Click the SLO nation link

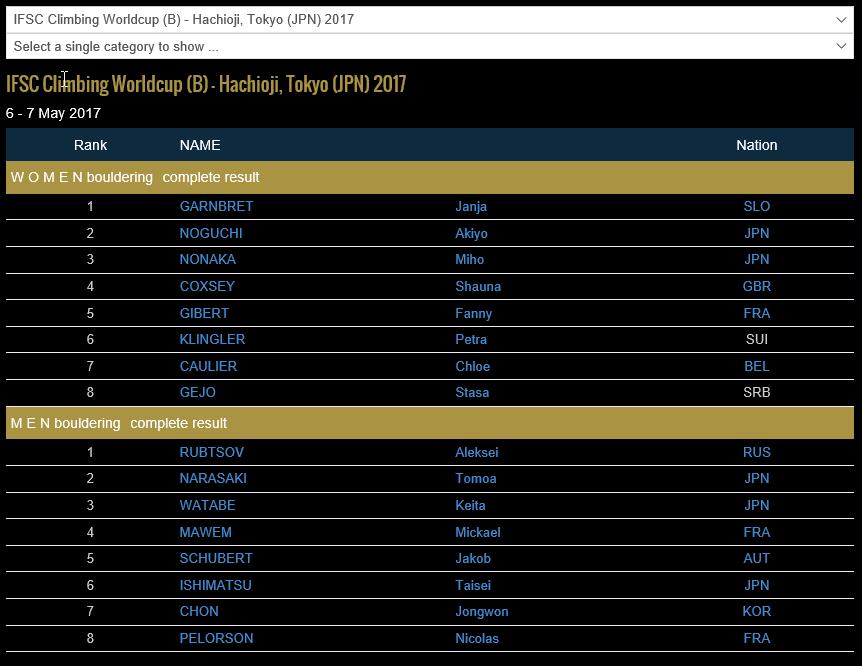pos(756,206)
